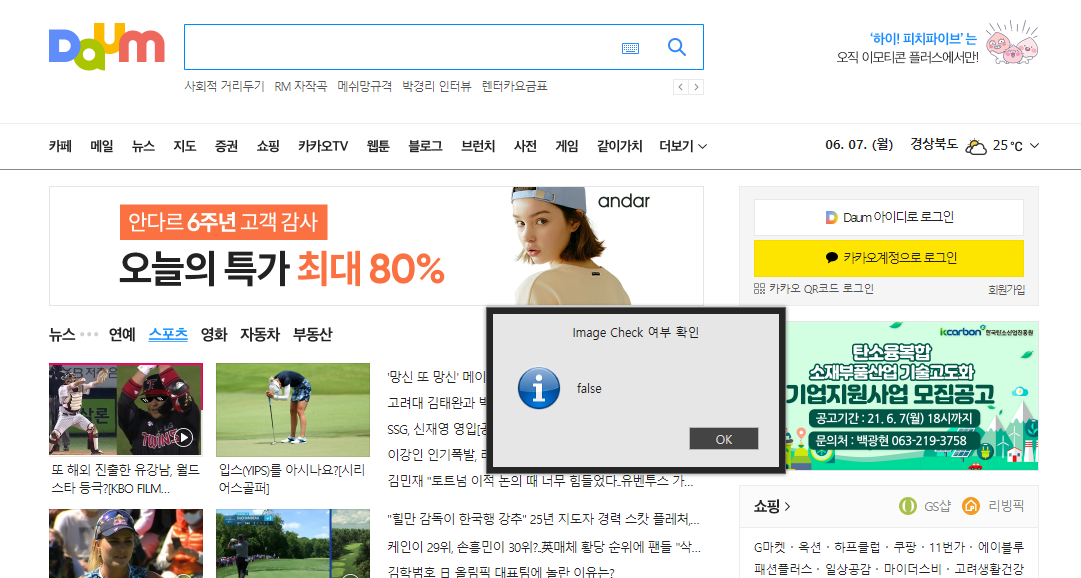Screen dimensions: 1081x578
Task: Click the 리빙픽 orange house icon
Action: 971,506
